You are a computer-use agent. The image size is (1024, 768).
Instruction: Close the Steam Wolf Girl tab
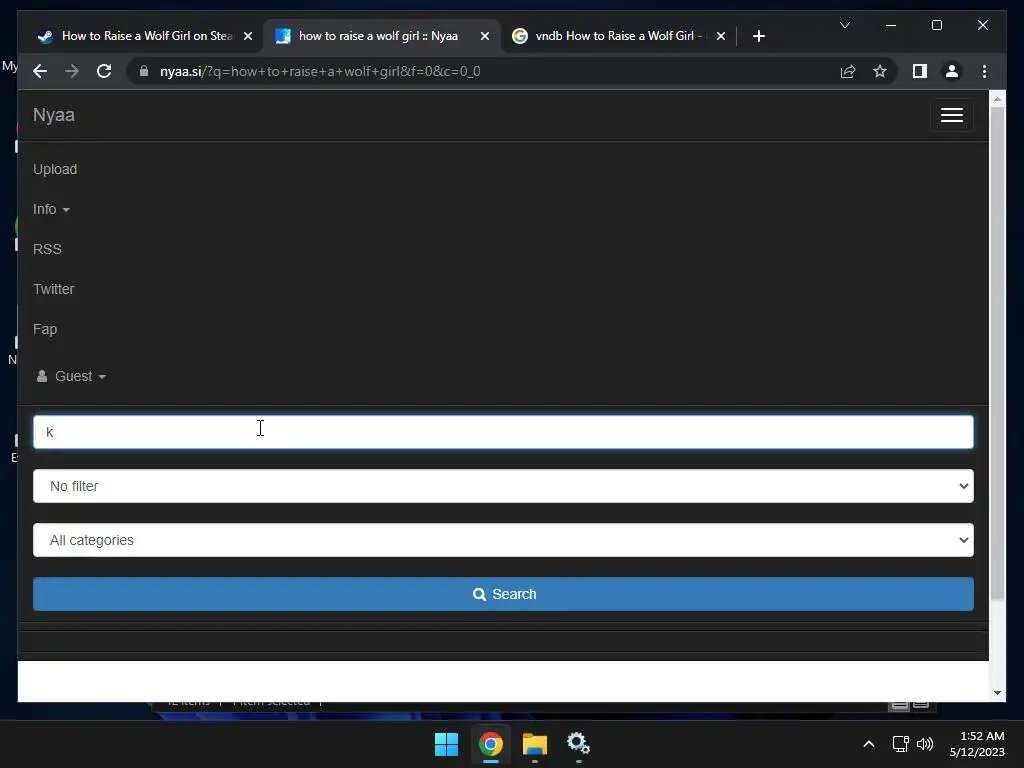(x=248, y=36)
